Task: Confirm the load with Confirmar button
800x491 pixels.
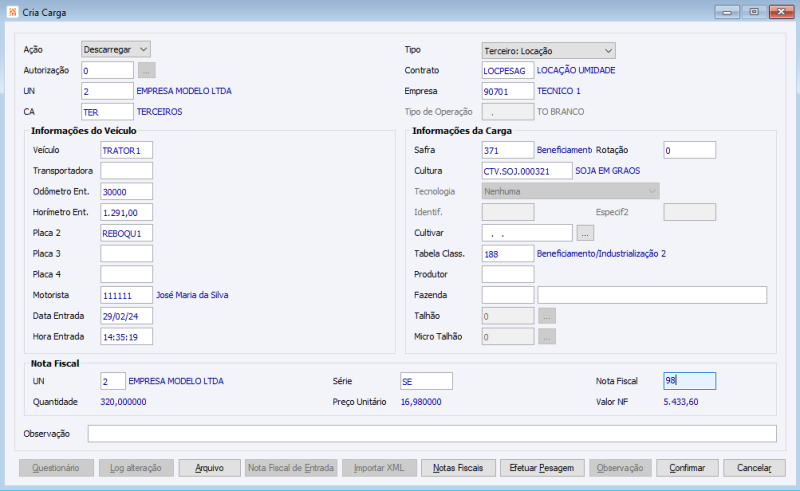Action: (x=687, y=468)
